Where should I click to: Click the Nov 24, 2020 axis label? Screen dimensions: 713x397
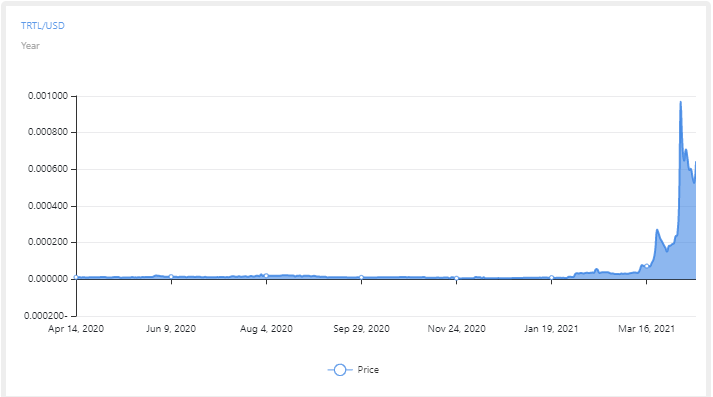click(457, 329)
